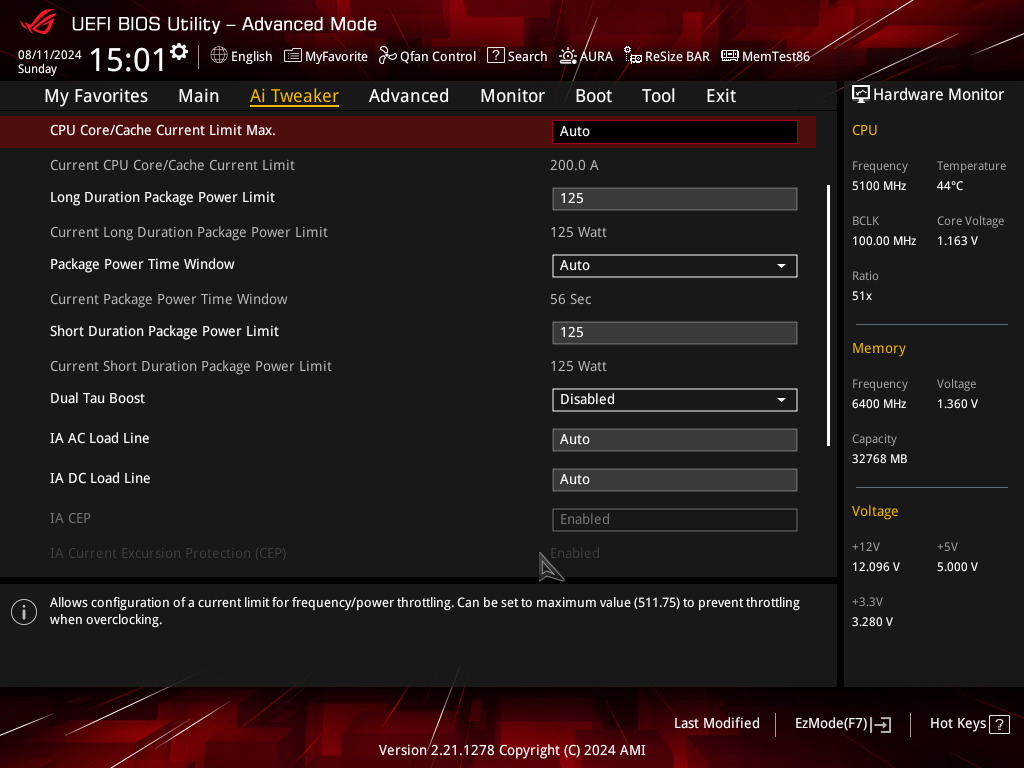Open AURA lighting icon
1024x768 pixels.
(x=568, y=56)
